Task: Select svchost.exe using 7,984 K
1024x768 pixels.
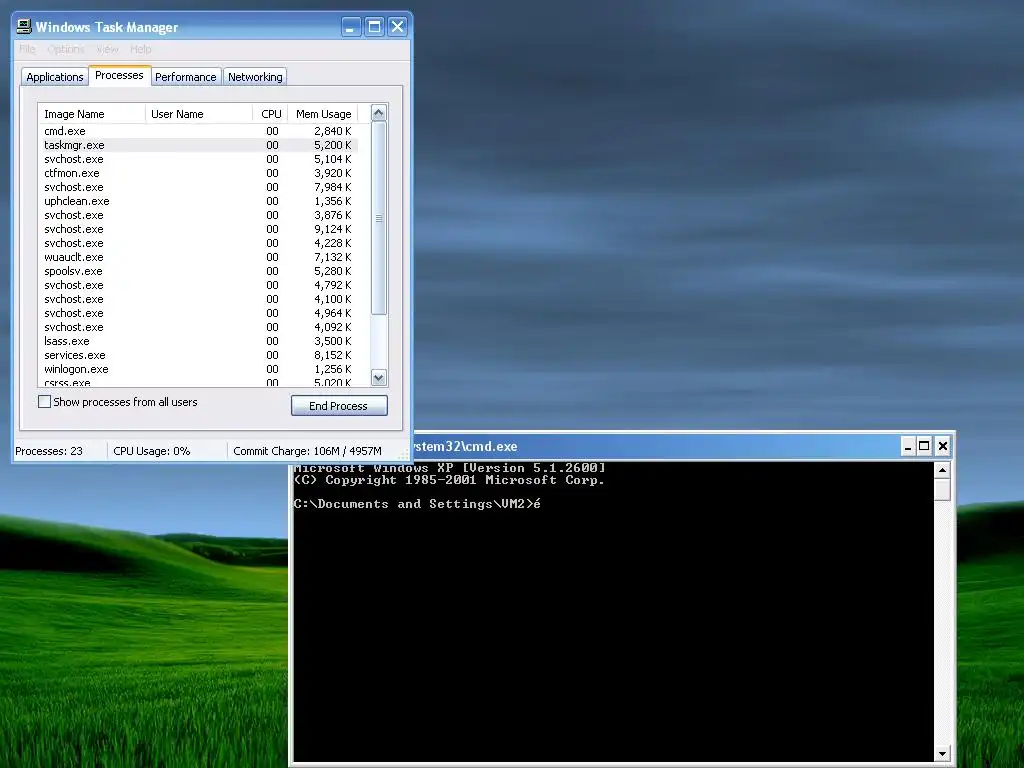Action: click(199, 187)
